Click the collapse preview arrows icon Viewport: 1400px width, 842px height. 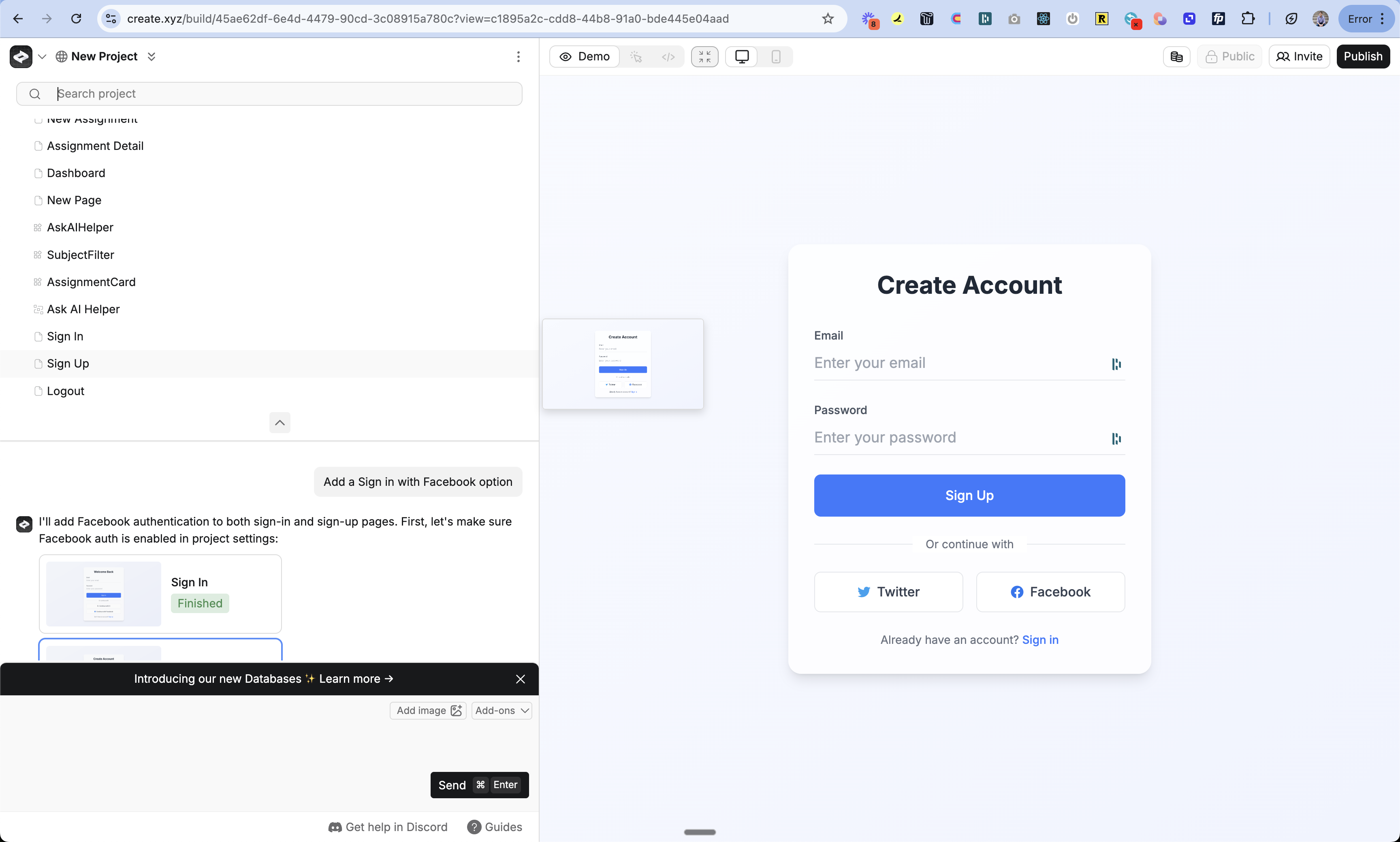704,57
